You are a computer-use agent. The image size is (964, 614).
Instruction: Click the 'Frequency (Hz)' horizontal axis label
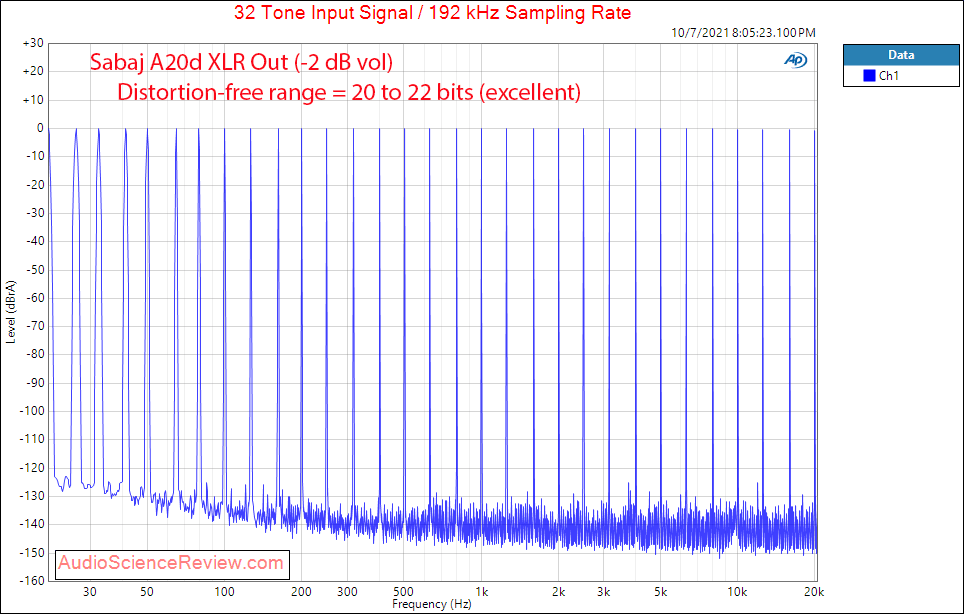[432, 604]
